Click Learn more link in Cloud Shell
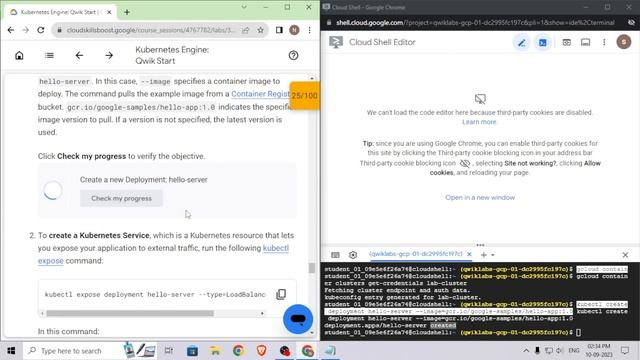This screenshot has width=640, height=360. 479,122
